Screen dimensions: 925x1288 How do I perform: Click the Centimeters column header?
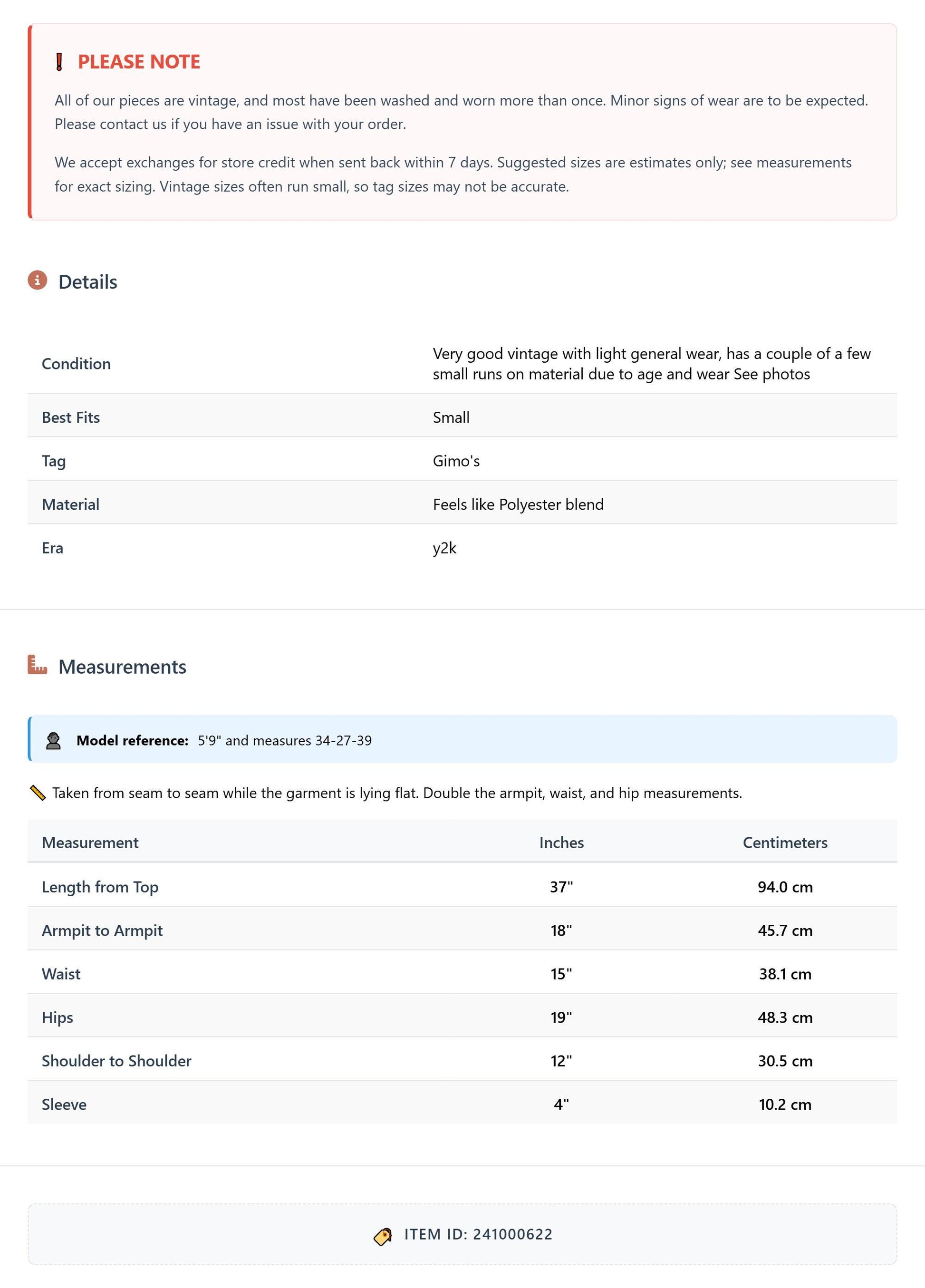coord(785,842)
